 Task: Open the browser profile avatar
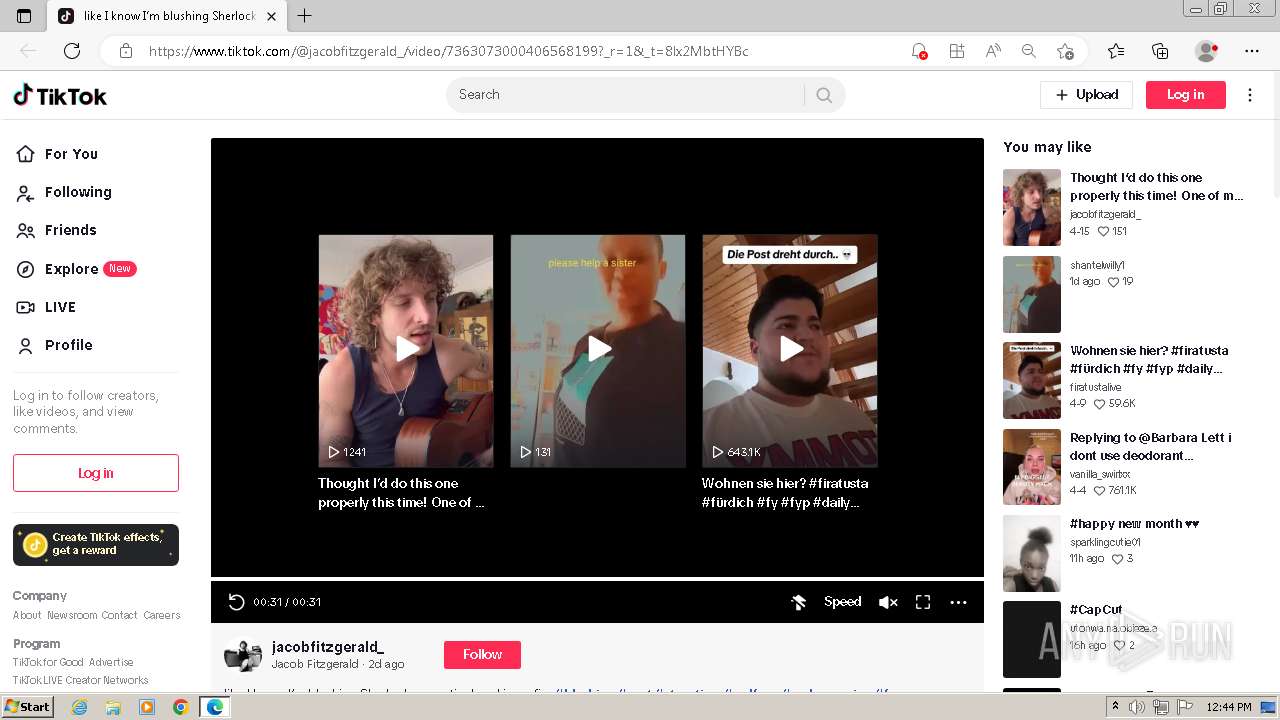coord(1207,51)
